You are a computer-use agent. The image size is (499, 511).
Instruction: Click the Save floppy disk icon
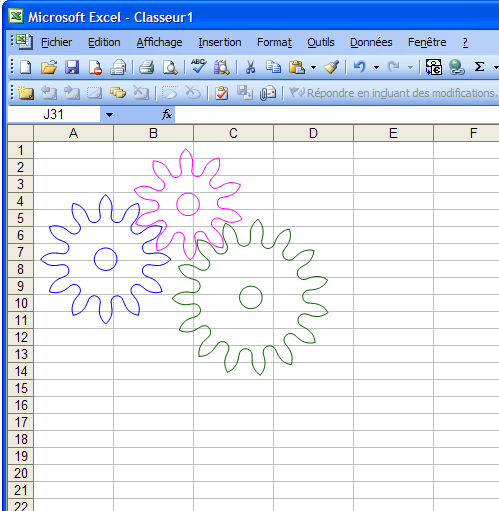click(x=72, y=67)
